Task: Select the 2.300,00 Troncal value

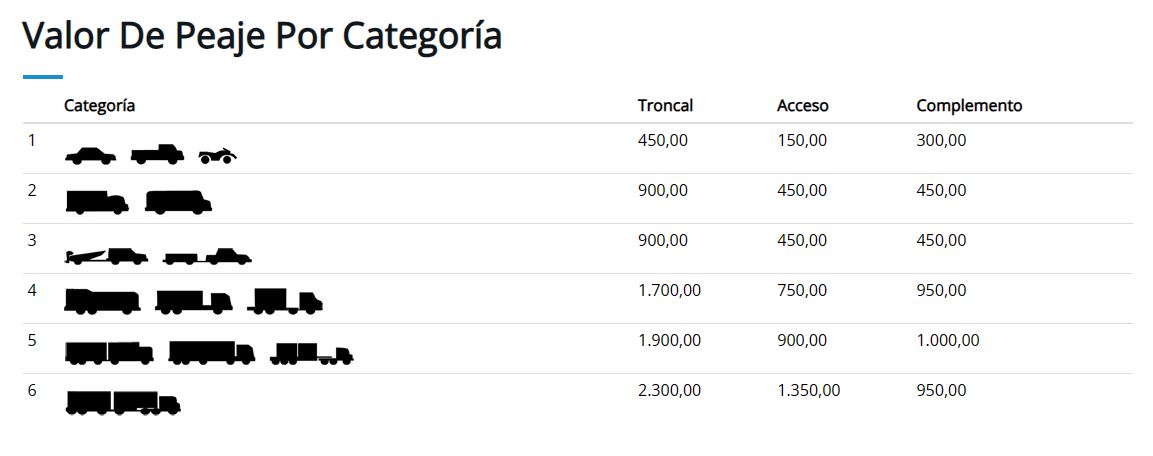Action: coord(669,391)
